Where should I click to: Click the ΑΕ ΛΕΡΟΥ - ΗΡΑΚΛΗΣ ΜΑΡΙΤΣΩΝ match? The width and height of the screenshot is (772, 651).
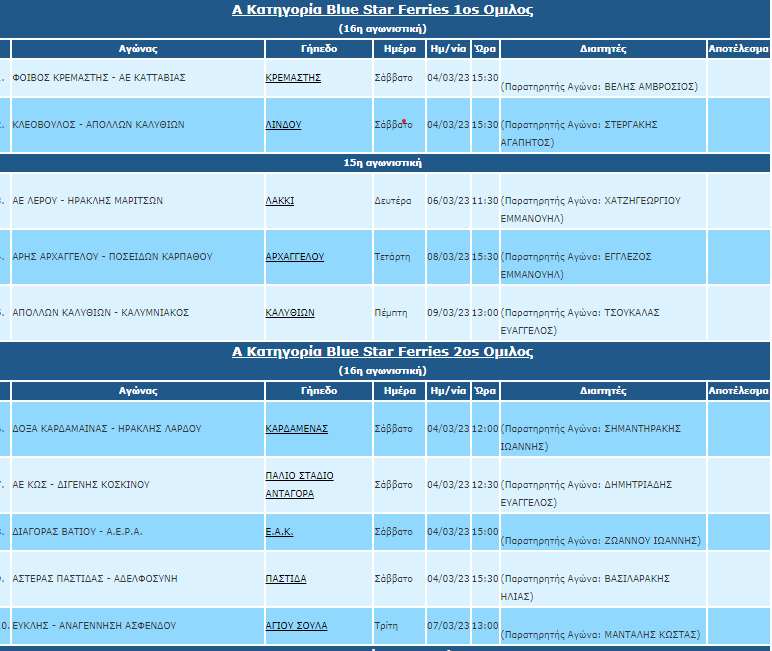88,201
